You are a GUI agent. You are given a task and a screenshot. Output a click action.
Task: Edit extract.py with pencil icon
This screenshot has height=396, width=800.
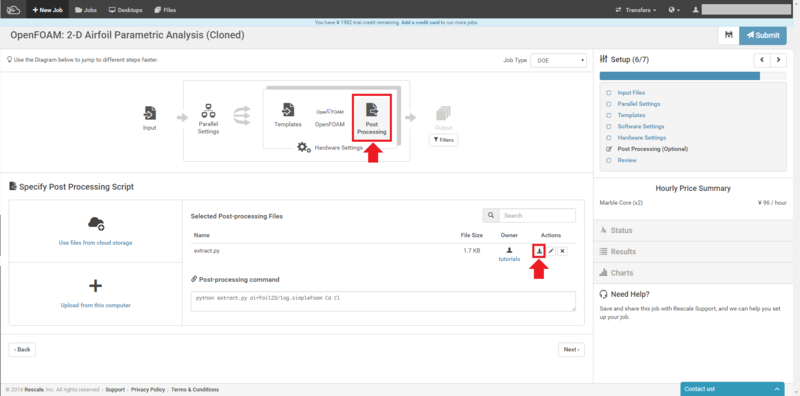(x=551, y=251)
